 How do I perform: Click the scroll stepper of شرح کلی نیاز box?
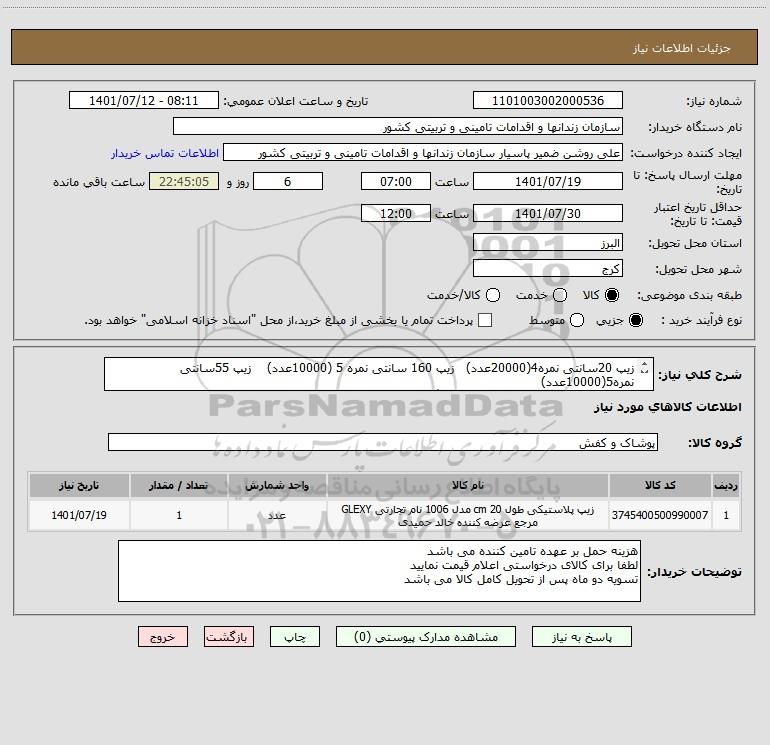645,367
